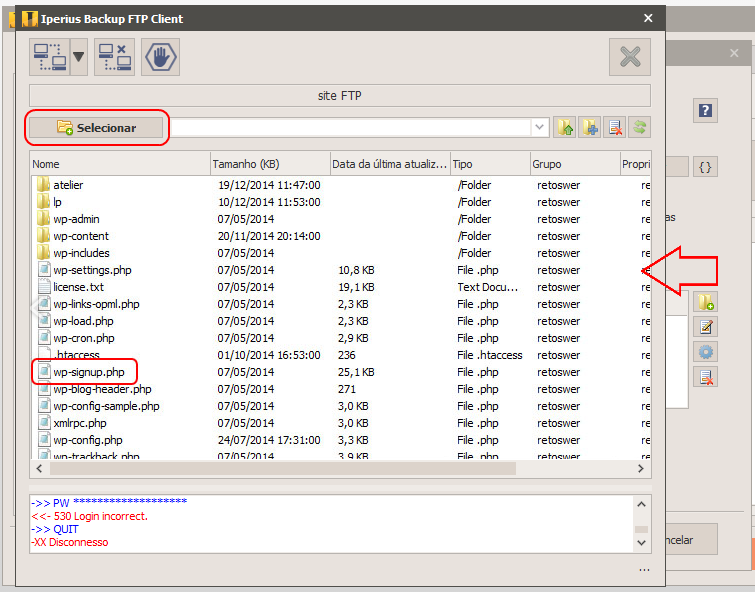This screenshot has height=592, width=755.
Task: Select the wp-blog-header.php file
Action: (x=102, y=389)
